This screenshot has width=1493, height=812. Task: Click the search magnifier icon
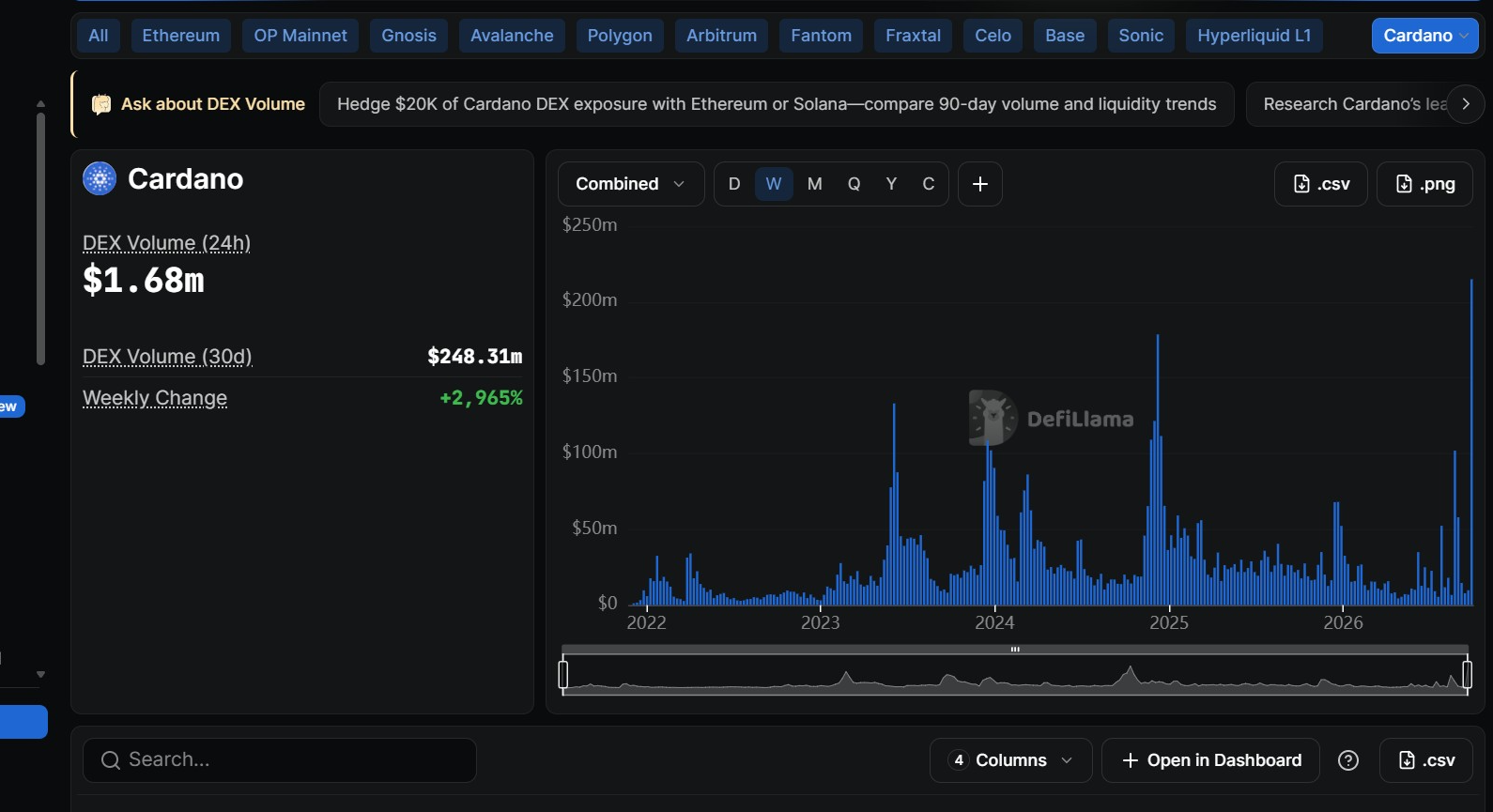point(111,760)
